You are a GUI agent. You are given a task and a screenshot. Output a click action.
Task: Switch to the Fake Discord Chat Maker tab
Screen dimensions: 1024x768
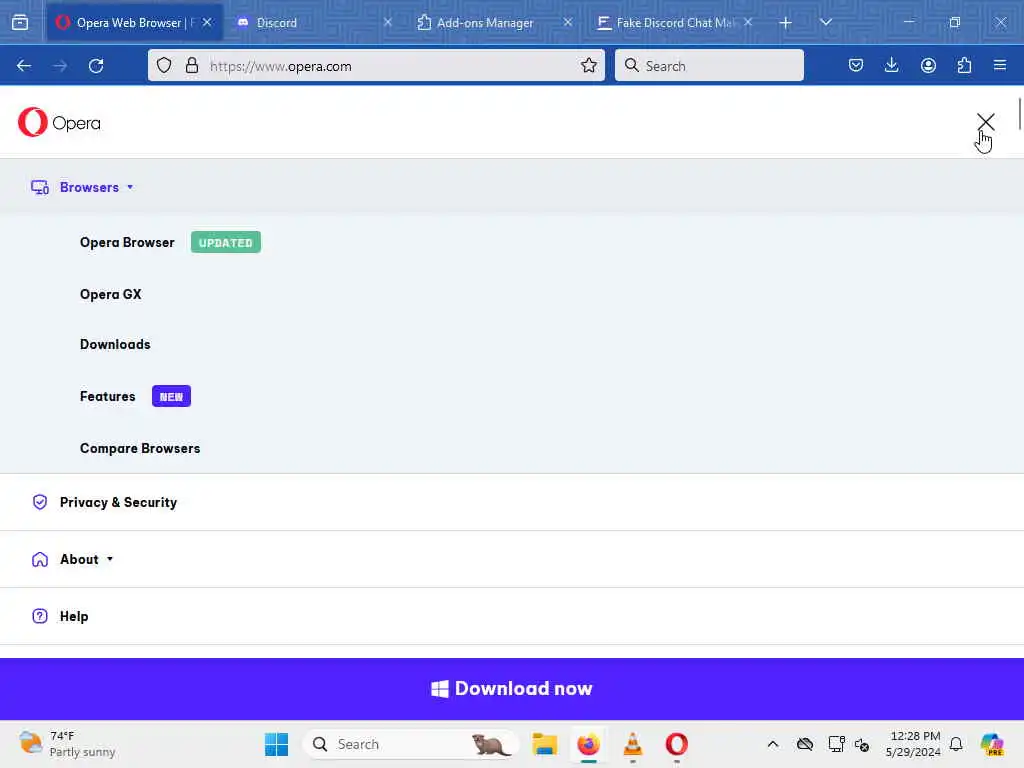675,22
